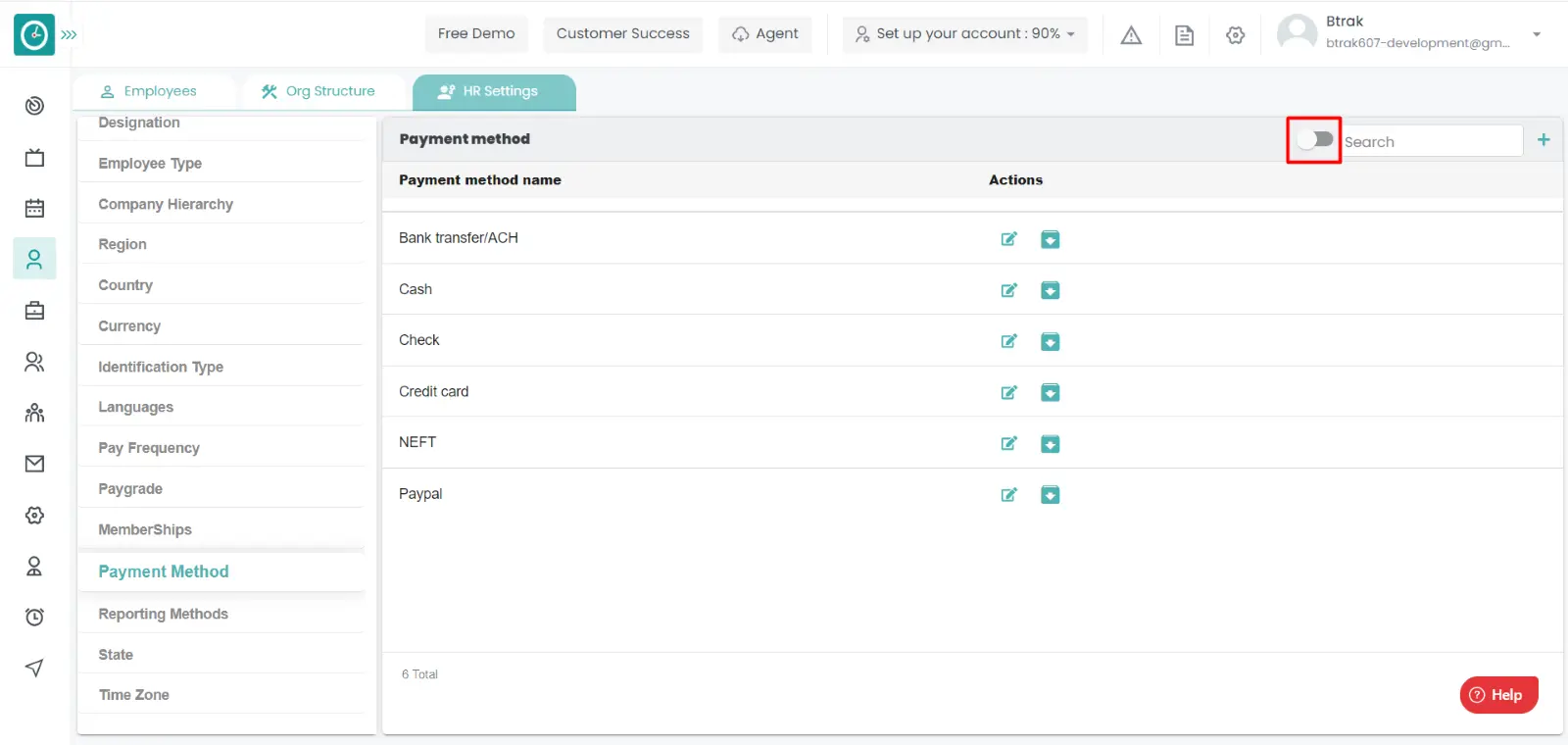Image resolution: width=1568 pixels, height=745 pixels.
Task: Select the highlighted person icon in sidebar
Action: coord(34,259)
